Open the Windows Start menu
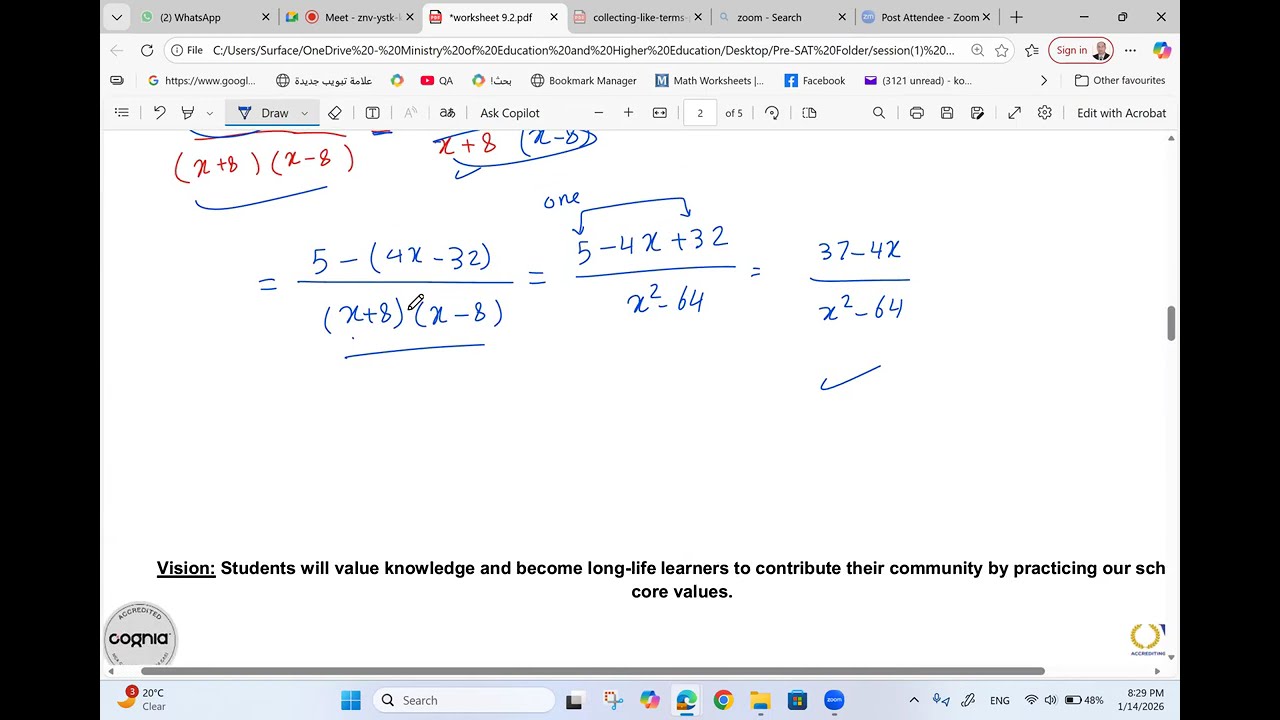This screenshot has height=720, width=1280. (351, 700)
